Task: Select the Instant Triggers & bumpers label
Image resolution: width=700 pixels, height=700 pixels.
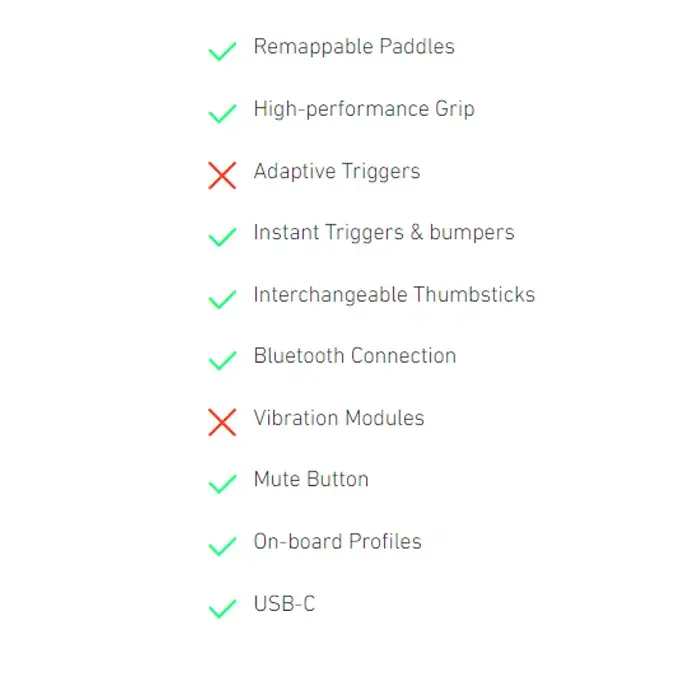Action: tap(384, 233)
